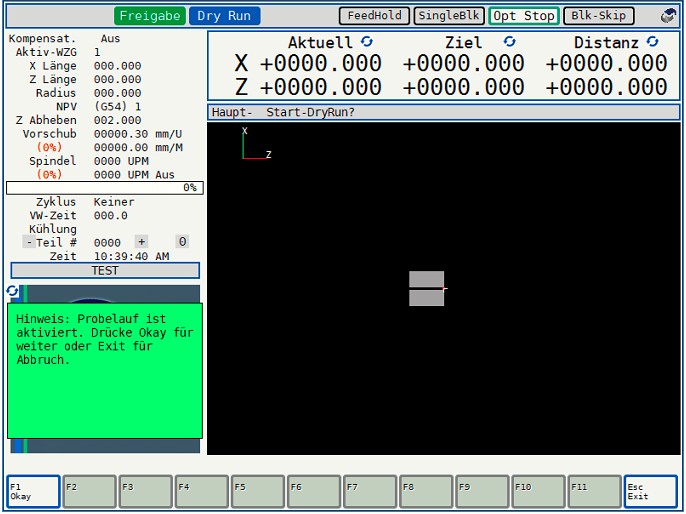Click the 3D cube icon at top right
Screen dimensions: 686x514
[x=668, y=16]
